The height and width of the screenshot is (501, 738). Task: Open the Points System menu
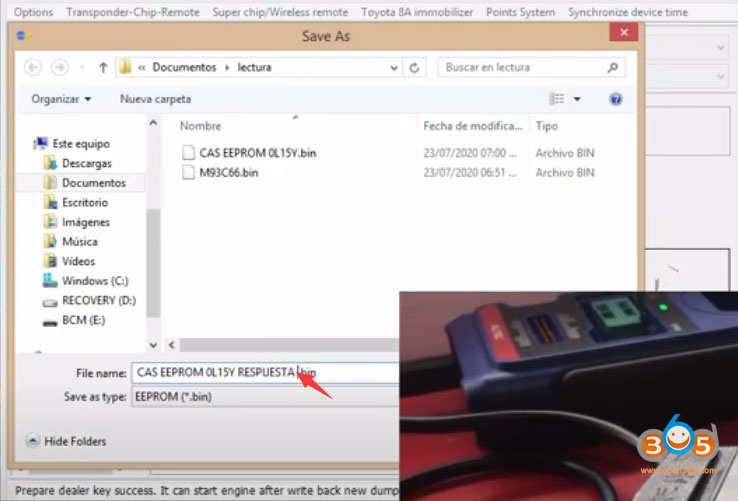pos(520,12)
